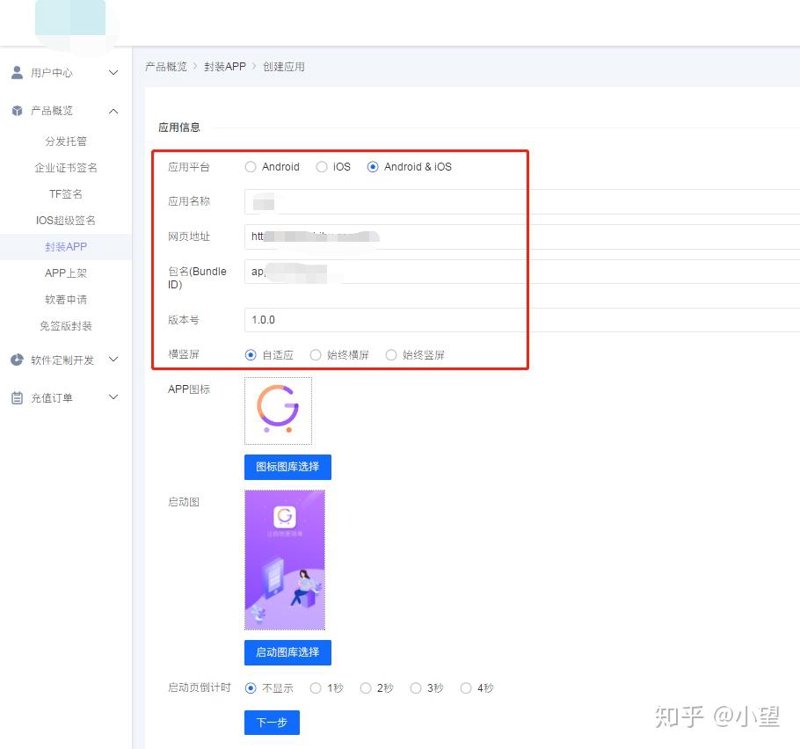Image resolution: width=800 pixels, height=749 pixels.
Task: Select 3秒 countdown option
Action: click(415, 688)
